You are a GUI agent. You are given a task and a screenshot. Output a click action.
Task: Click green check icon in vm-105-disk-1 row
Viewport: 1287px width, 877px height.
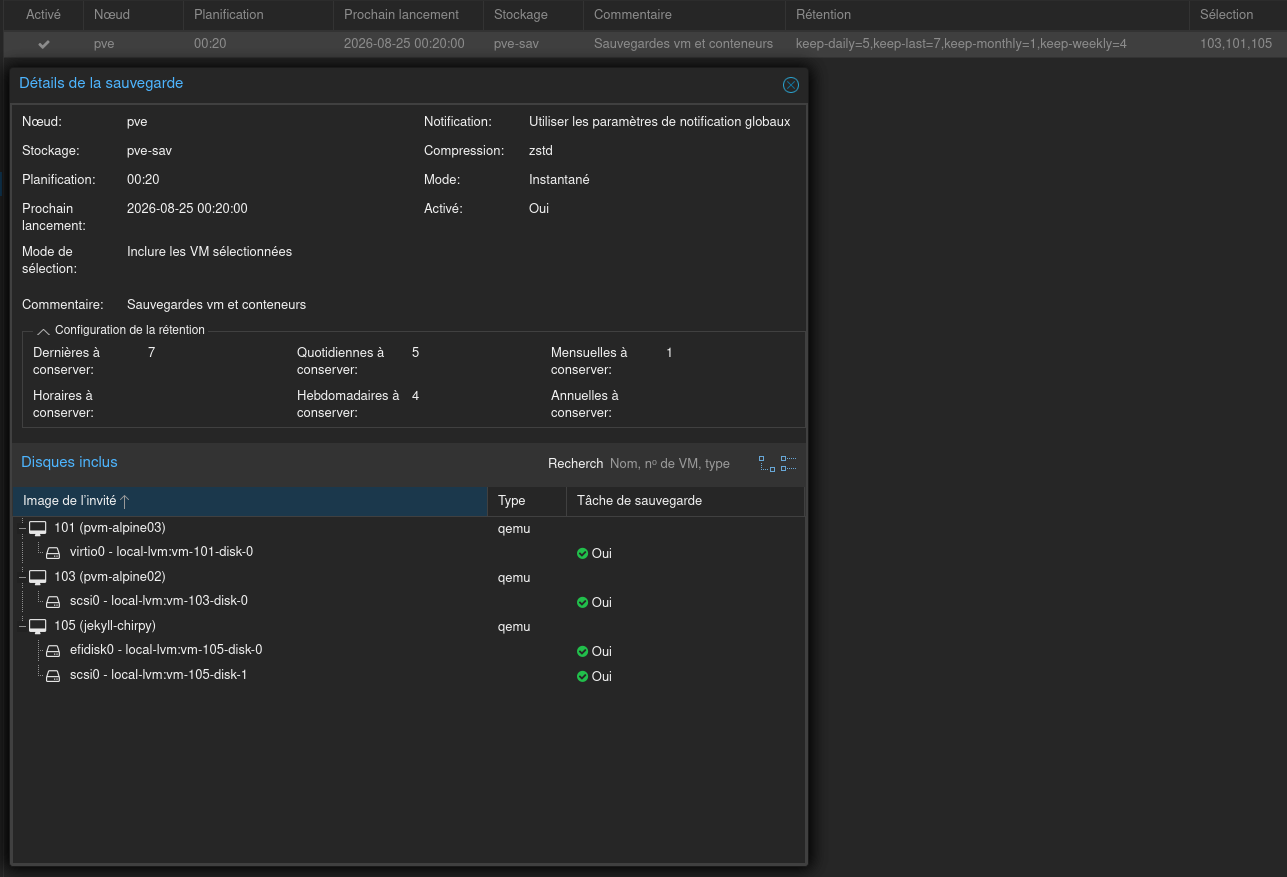coord(582,676)
